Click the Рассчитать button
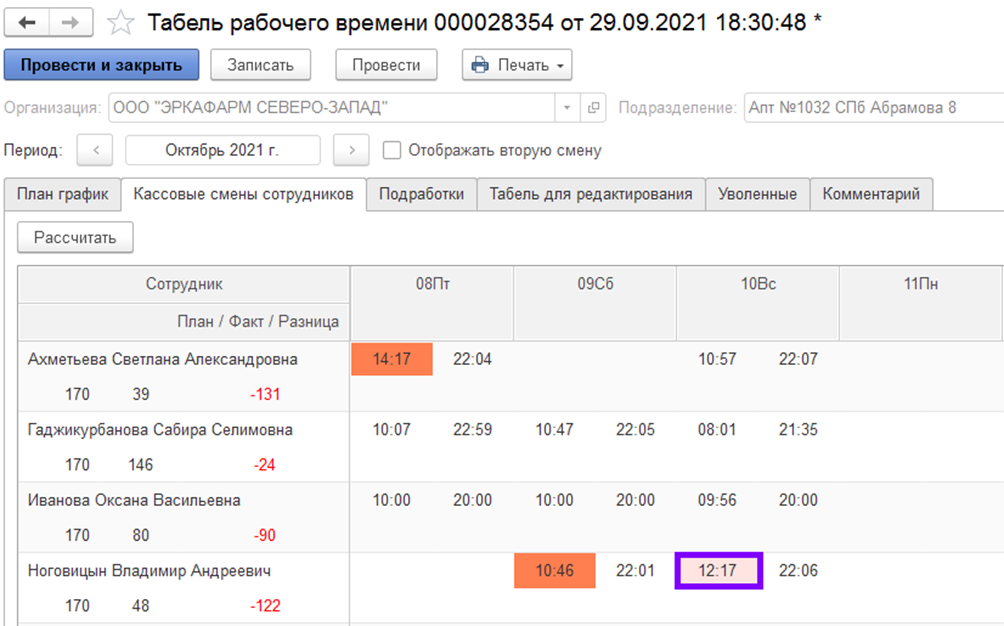 pos(75,237)
